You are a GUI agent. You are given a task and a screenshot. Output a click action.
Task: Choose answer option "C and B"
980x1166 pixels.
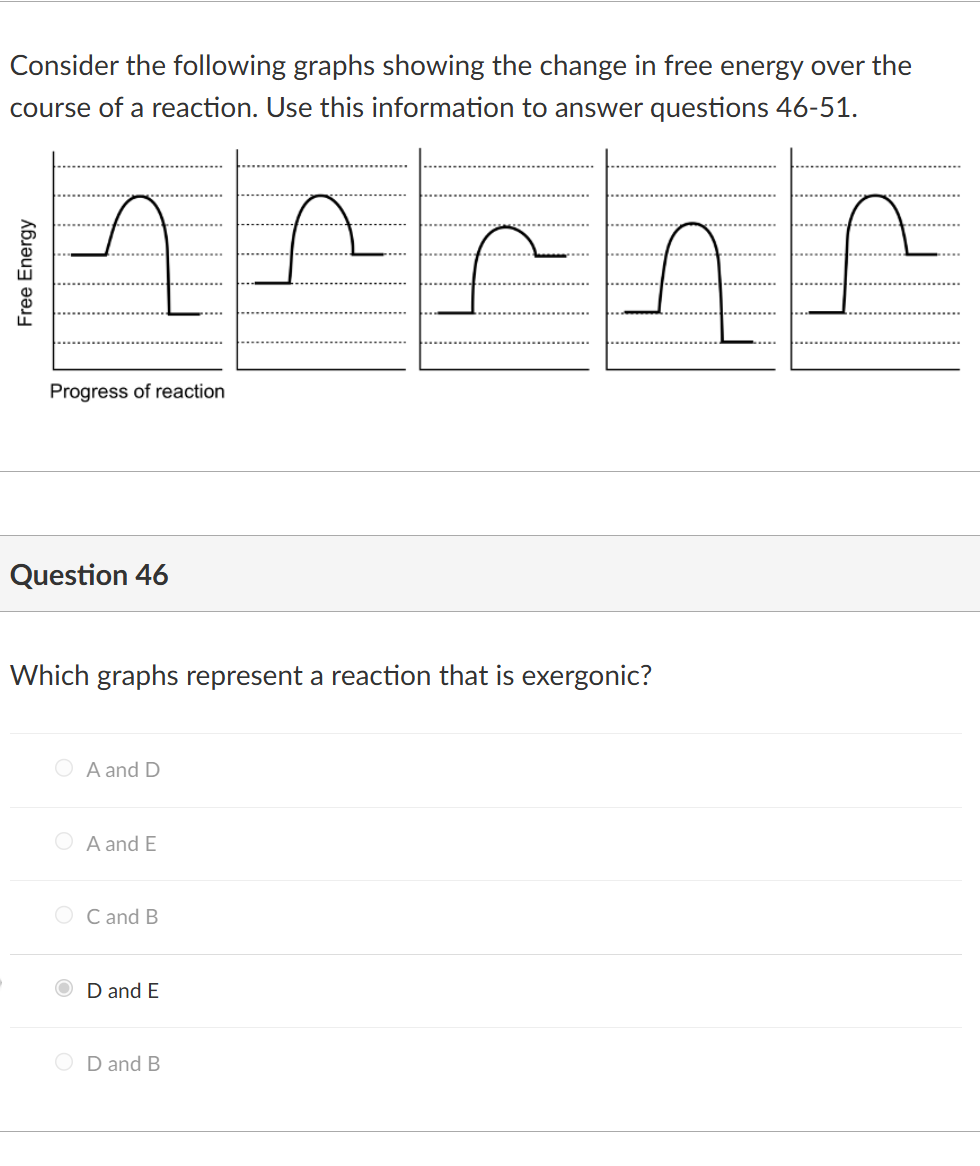coord(63,915)
